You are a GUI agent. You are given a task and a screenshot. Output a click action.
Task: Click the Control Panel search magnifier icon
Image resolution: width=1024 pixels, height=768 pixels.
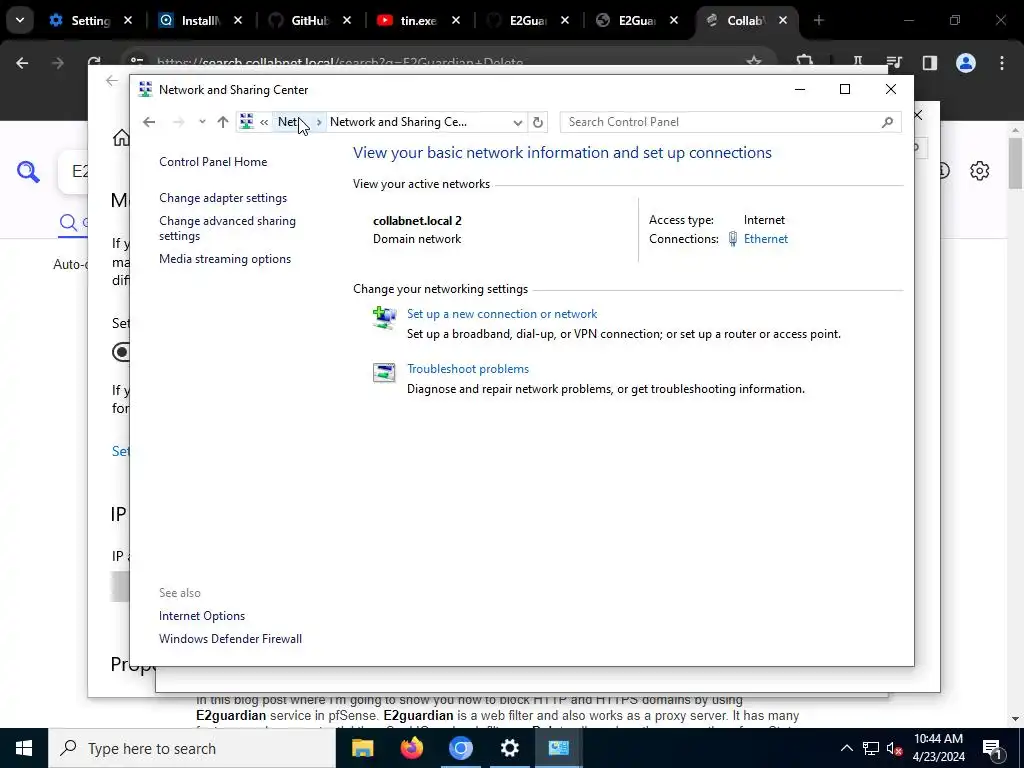887,122
